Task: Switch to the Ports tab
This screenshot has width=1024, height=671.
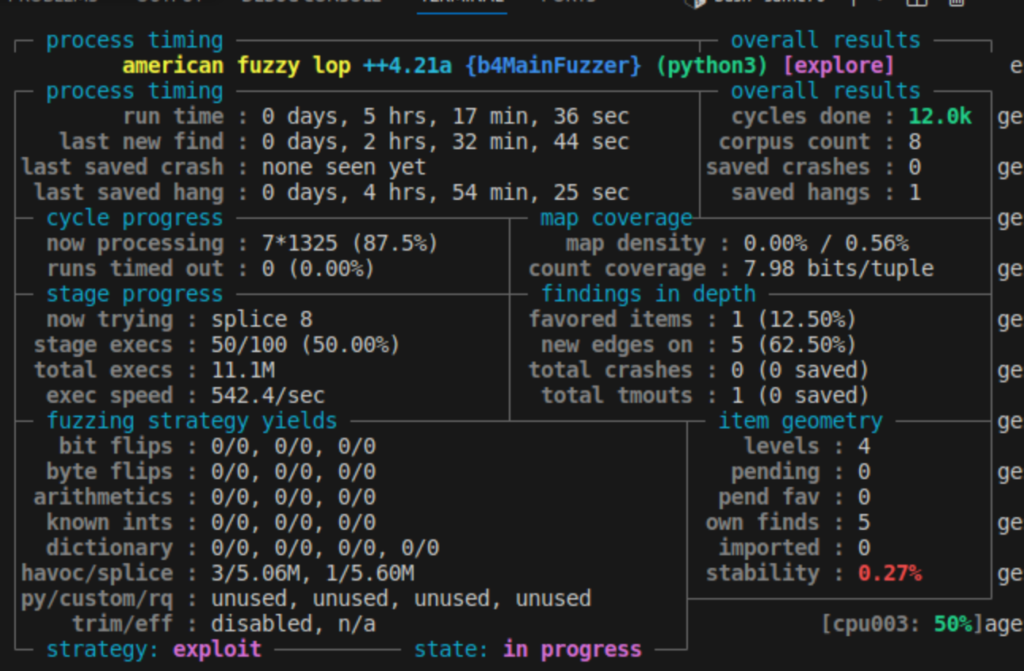Action: pos(568,3)
